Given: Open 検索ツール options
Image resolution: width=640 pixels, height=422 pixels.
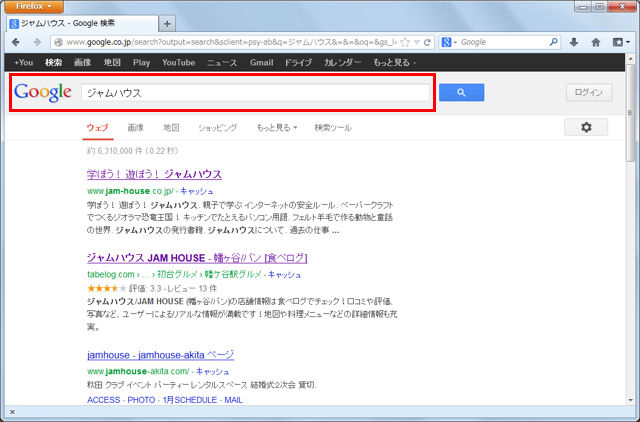Looking at the screenshot, I should [x=333, y=128].
